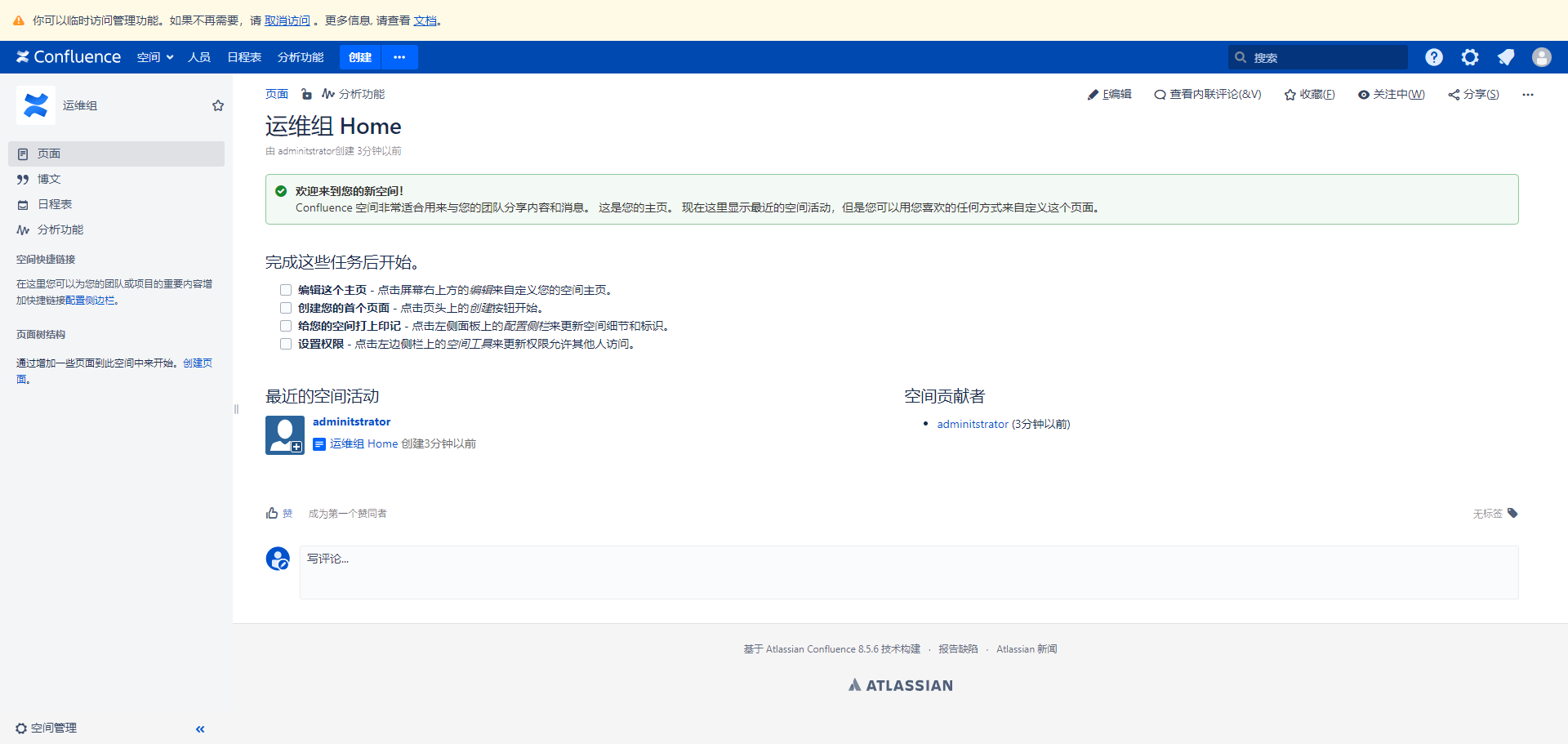Viewport: 1568px width, 744px height.
Task: Click the labels tag icon
Action: (1512, 513)
